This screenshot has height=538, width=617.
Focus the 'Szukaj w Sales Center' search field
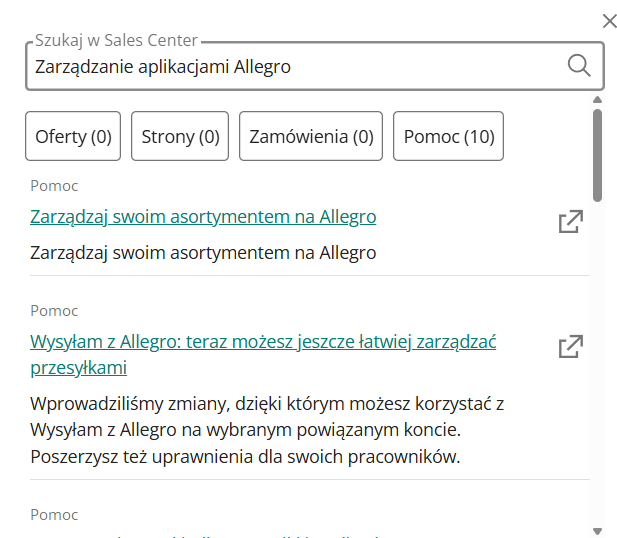click(x=290, y=67)
